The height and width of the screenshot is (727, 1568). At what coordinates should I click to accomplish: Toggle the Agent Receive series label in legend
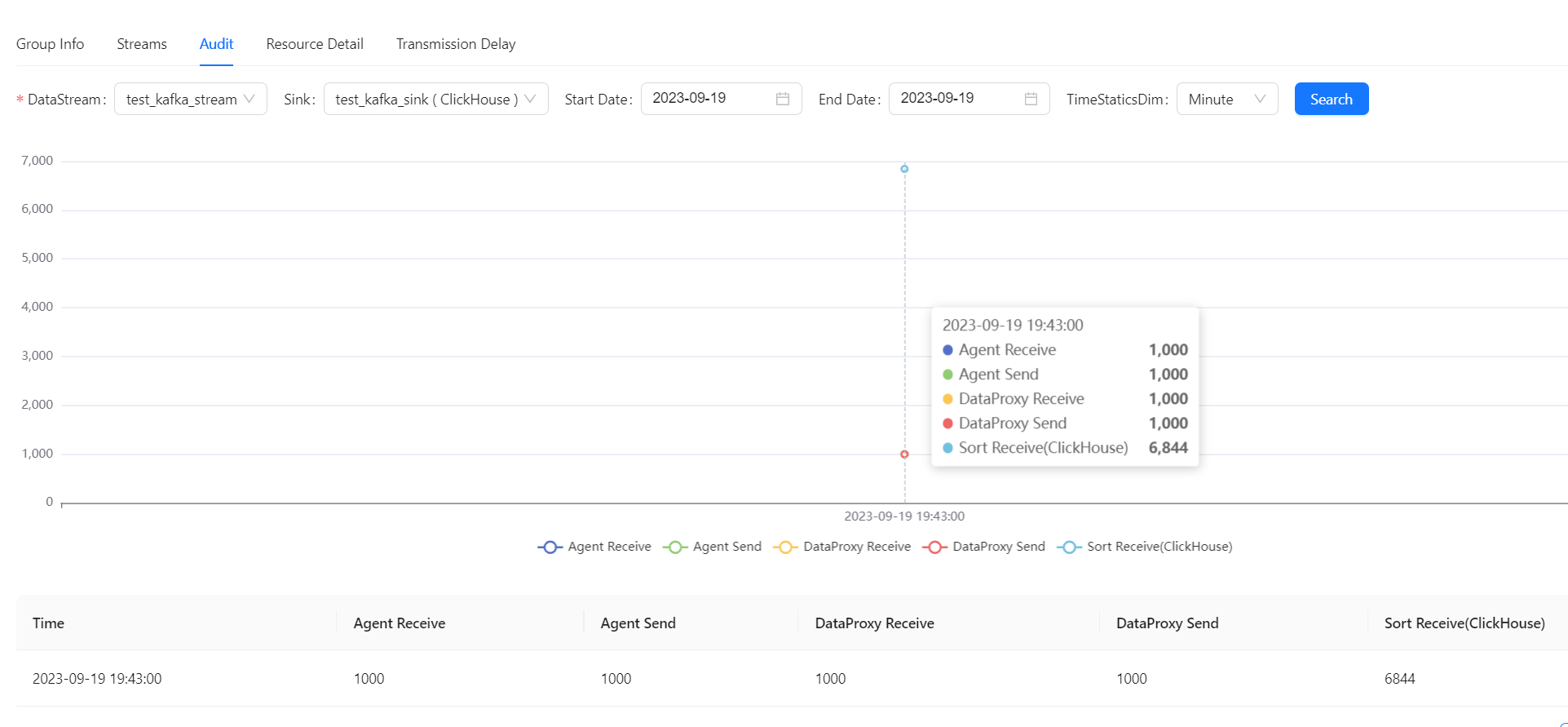pos(609,547)
